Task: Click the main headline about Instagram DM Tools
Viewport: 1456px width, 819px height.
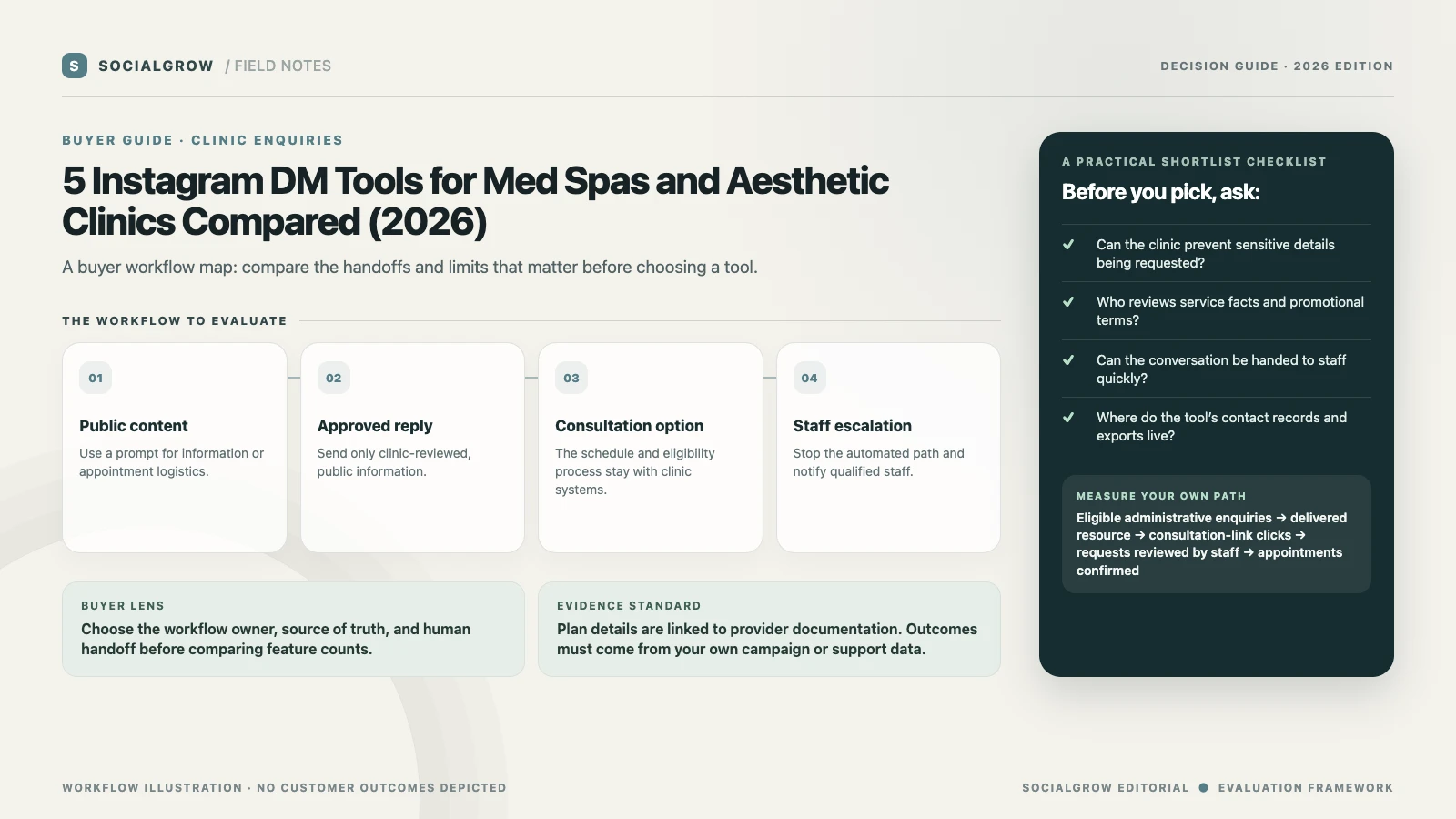Action: click(x=475, y=201)
